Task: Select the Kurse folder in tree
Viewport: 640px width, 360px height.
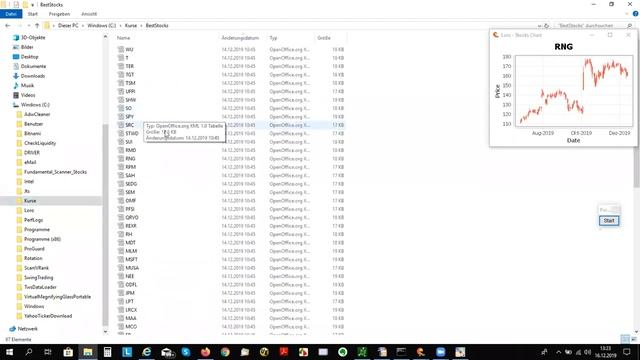Action: [30, 201]
